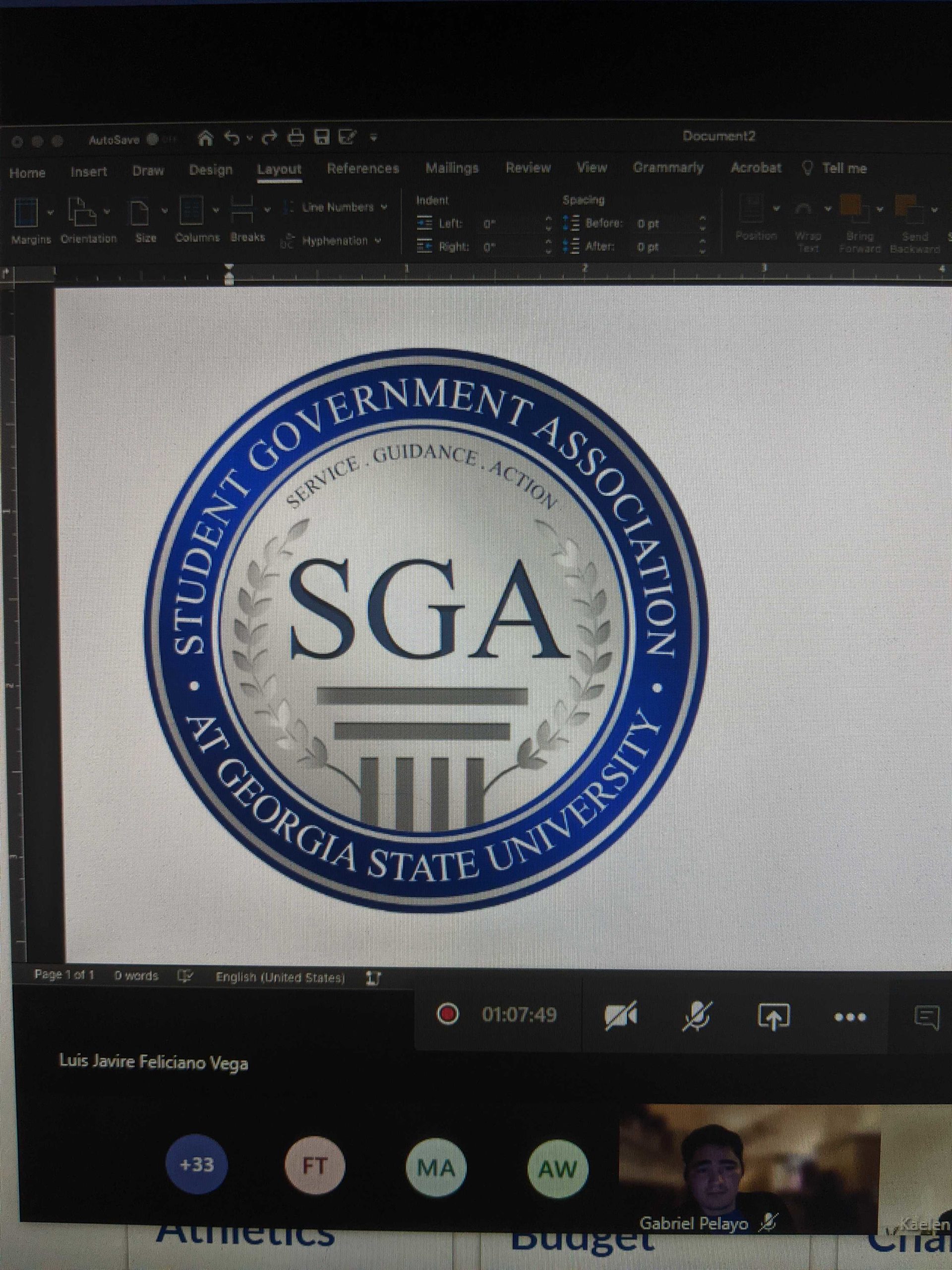Image resolution: width=952 pixels, height=1270 pixels.
Task: Click the spelling proofing icon in the status bar
Action: click(x=185, y=976)
